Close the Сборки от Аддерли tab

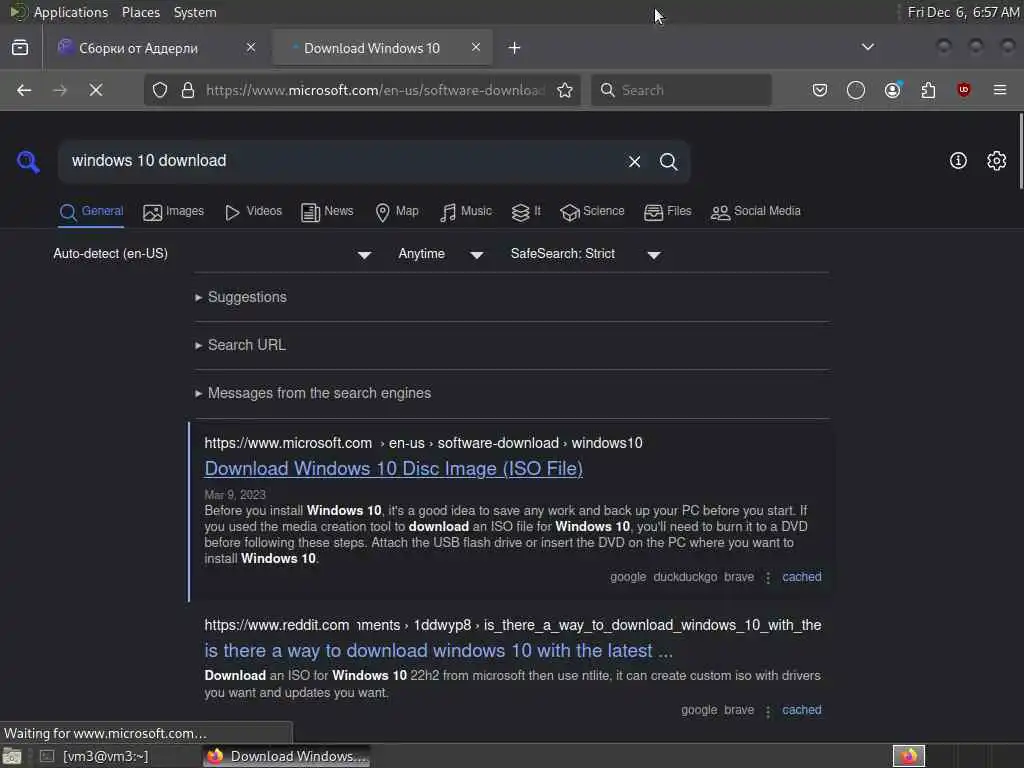tap(251, 47)
